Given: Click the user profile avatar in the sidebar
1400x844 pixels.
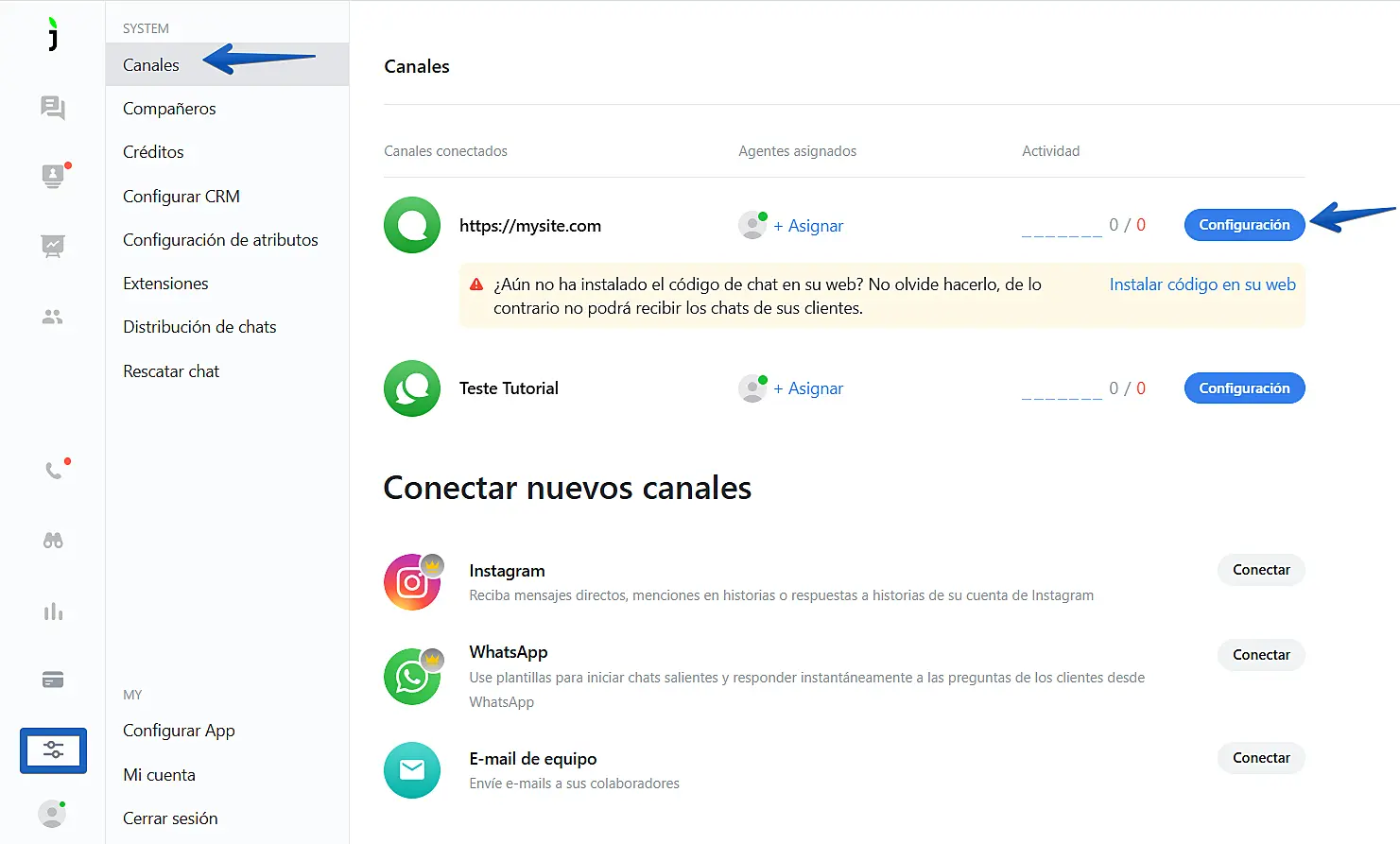Looking at the screenshot, I should click(x=52, y=814).
